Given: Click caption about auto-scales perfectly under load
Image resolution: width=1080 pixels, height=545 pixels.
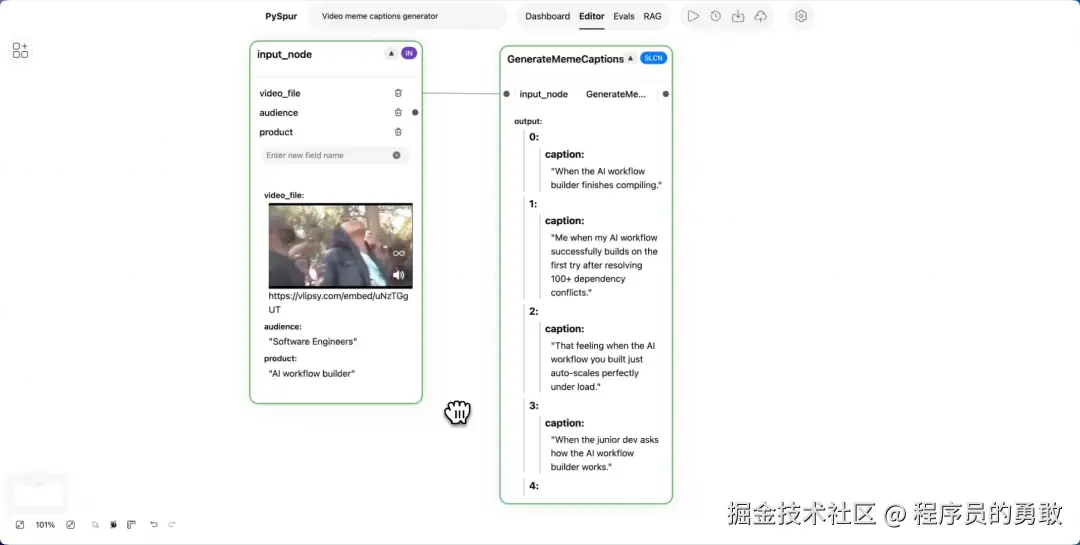Looking at the screenshot, I should 603,367.
